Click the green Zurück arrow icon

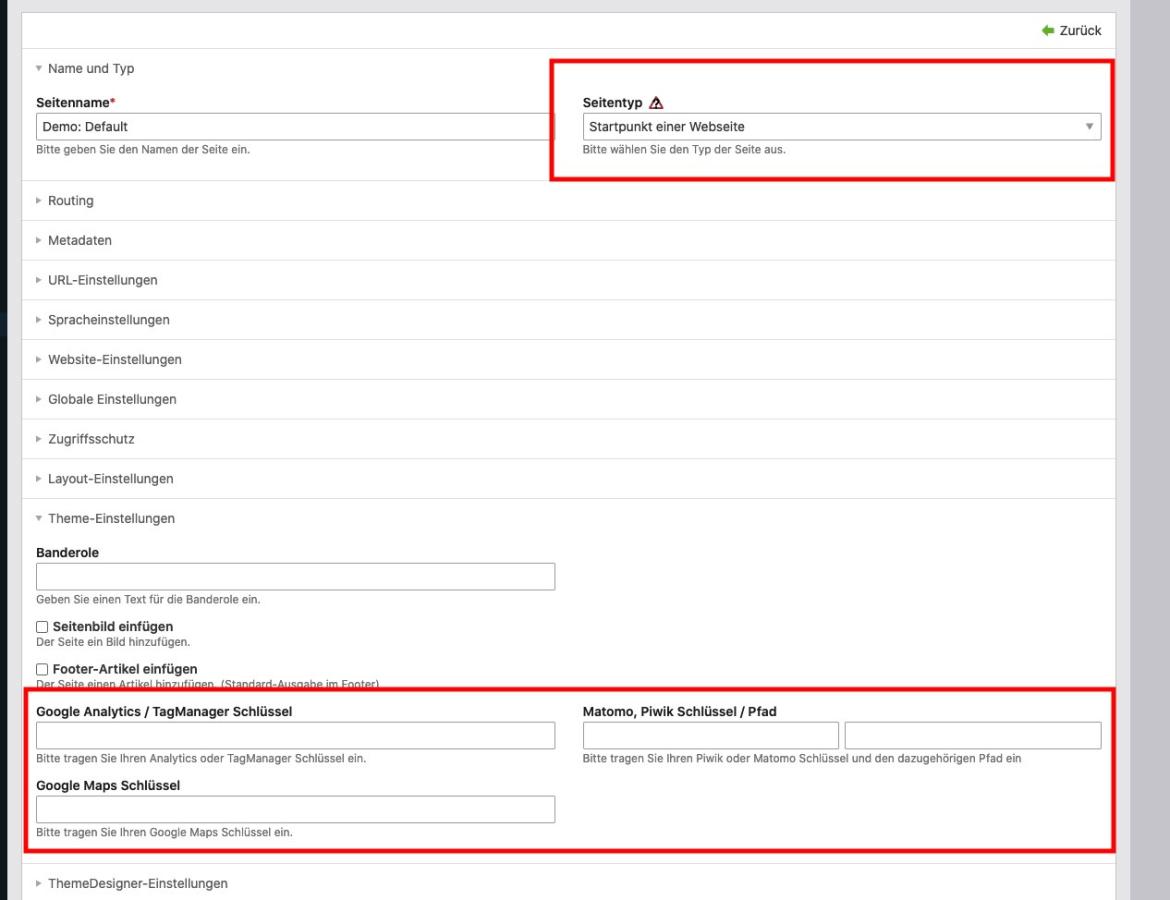click(1048, 31)
